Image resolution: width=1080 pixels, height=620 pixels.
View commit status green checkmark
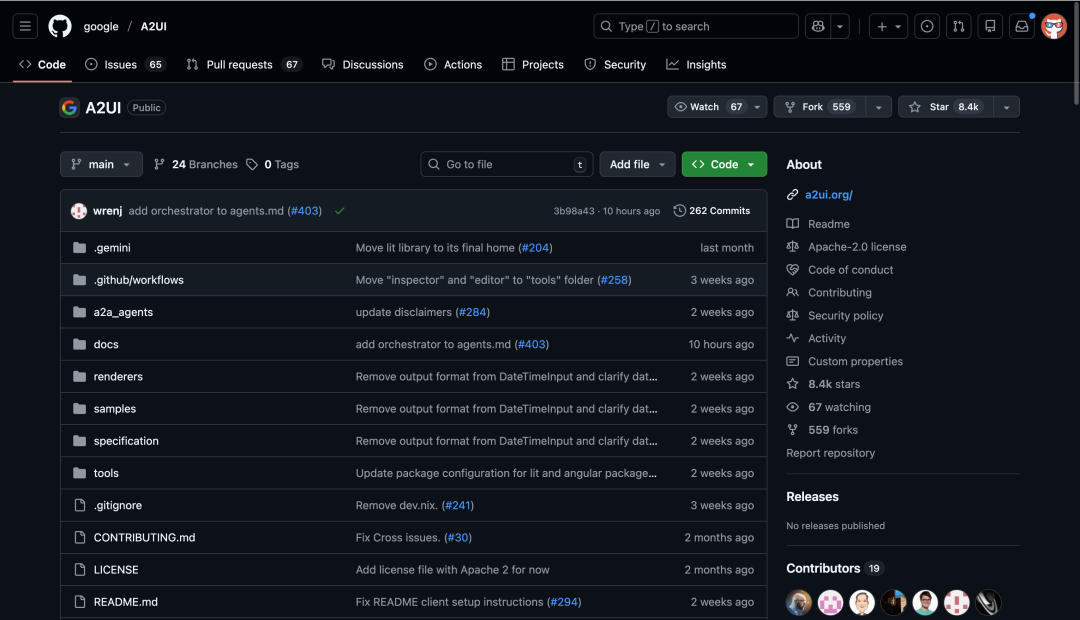click(340, 211)
